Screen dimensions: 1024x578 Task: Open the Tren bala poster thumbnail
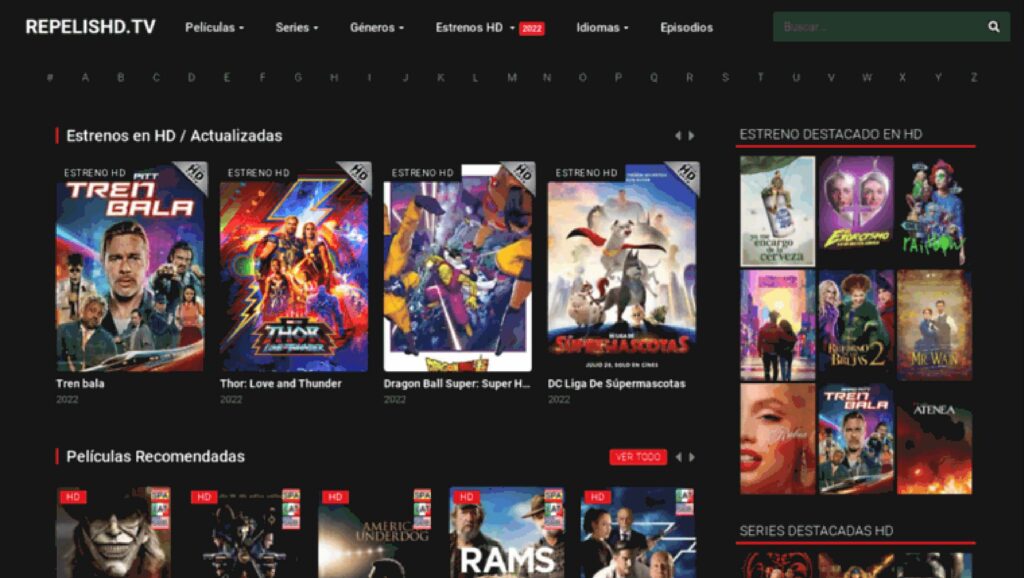pos(130,267)
